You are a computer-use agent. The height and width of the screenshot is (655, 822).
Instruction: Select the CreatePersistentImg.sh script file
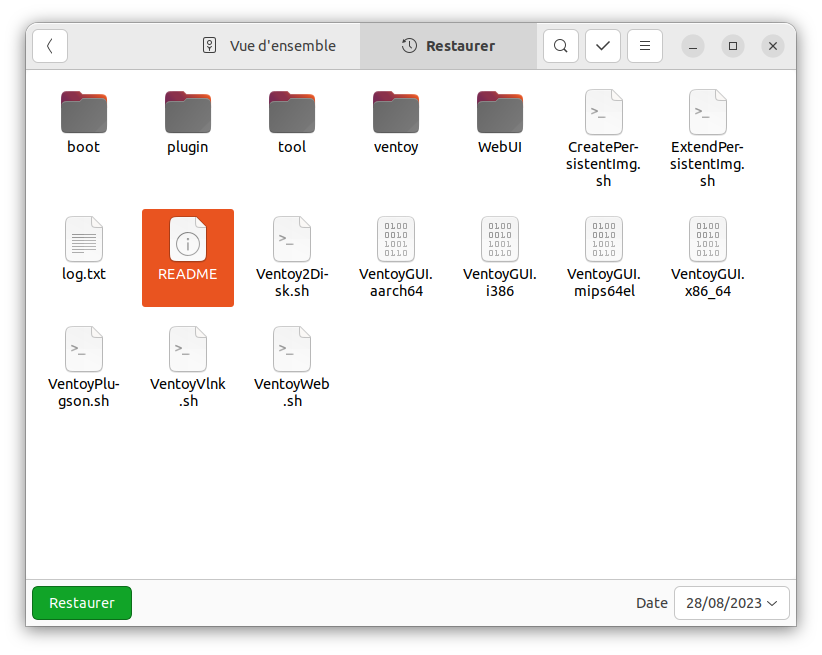[x=603, y=139]
